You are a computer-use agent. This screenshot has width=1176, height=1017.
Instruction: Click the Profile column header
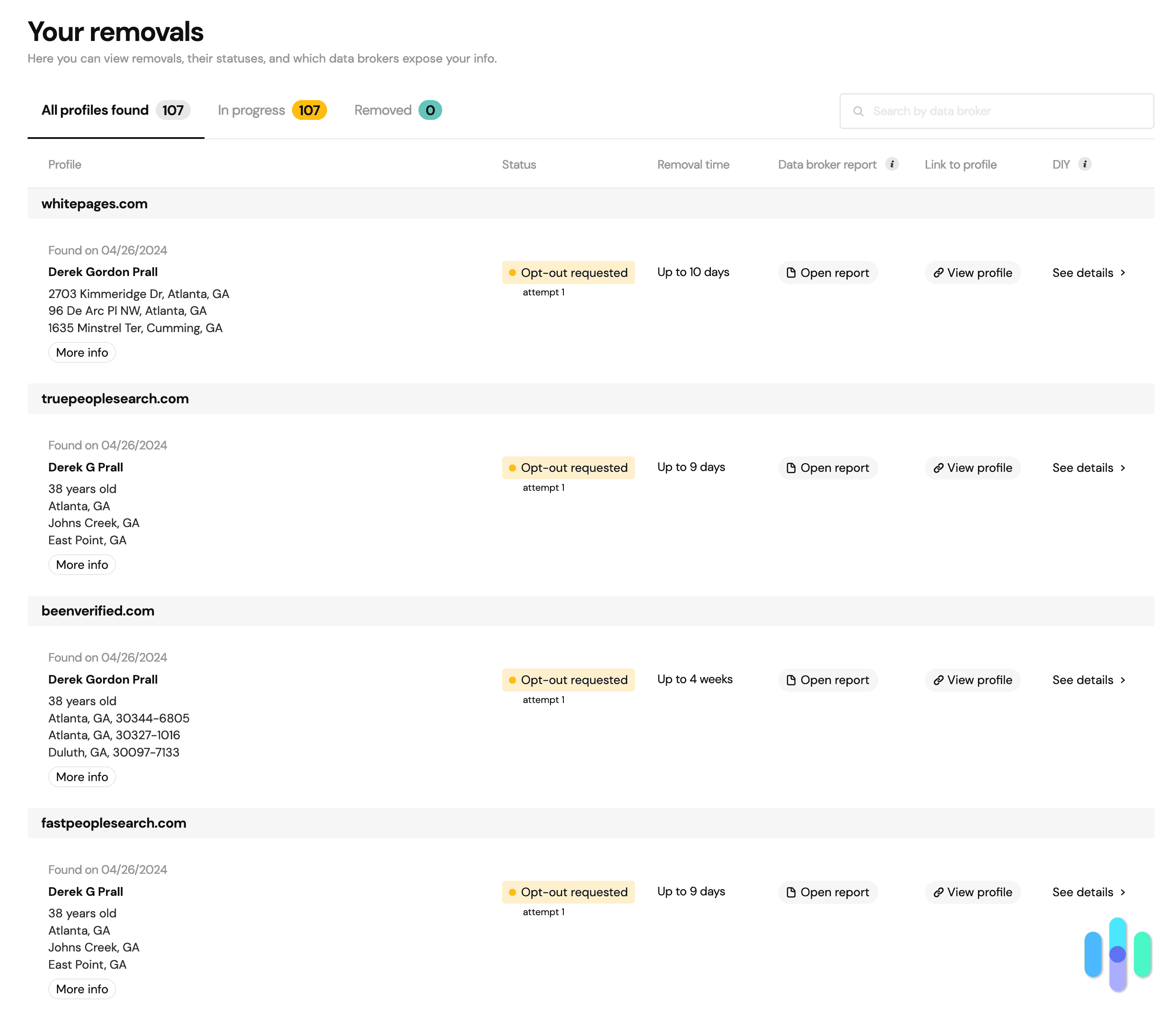tap(65, 165)
